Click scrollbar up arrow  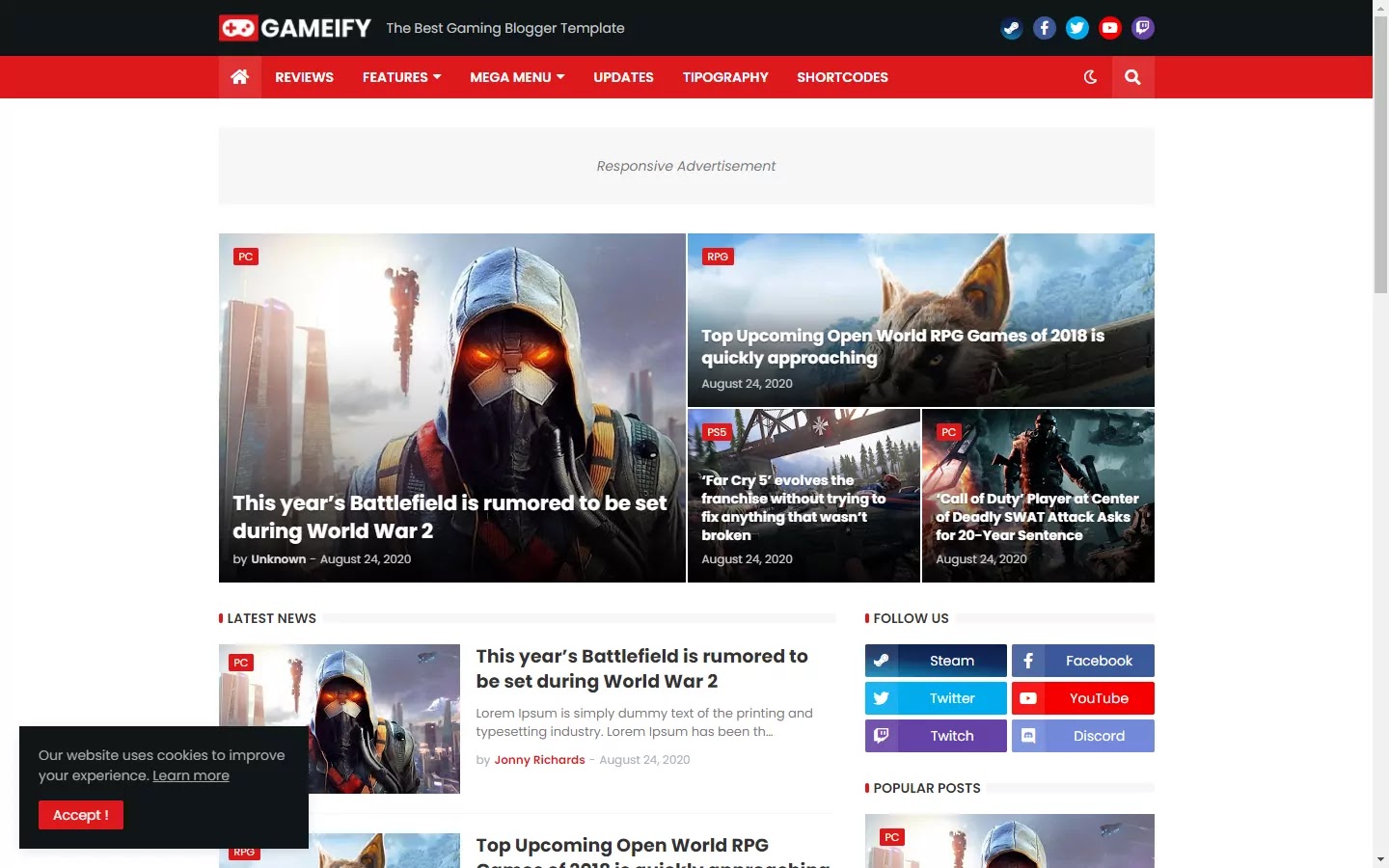coord(1380,8)
